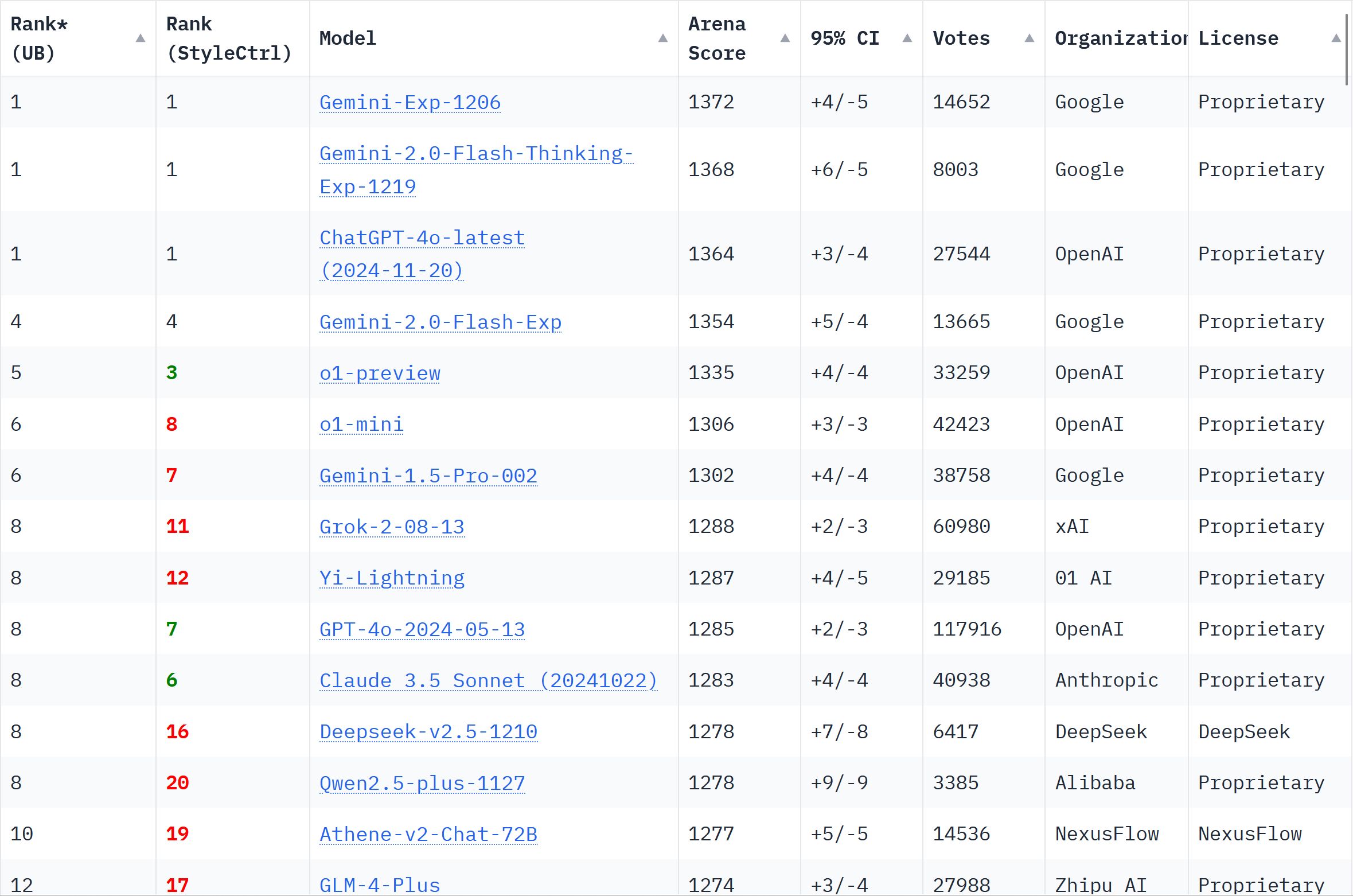Open Gemini-2.0-Flash-Thinking-Exp-1219 link
This screenshot has width=1353, height=896.
click(x=476, y=170)
